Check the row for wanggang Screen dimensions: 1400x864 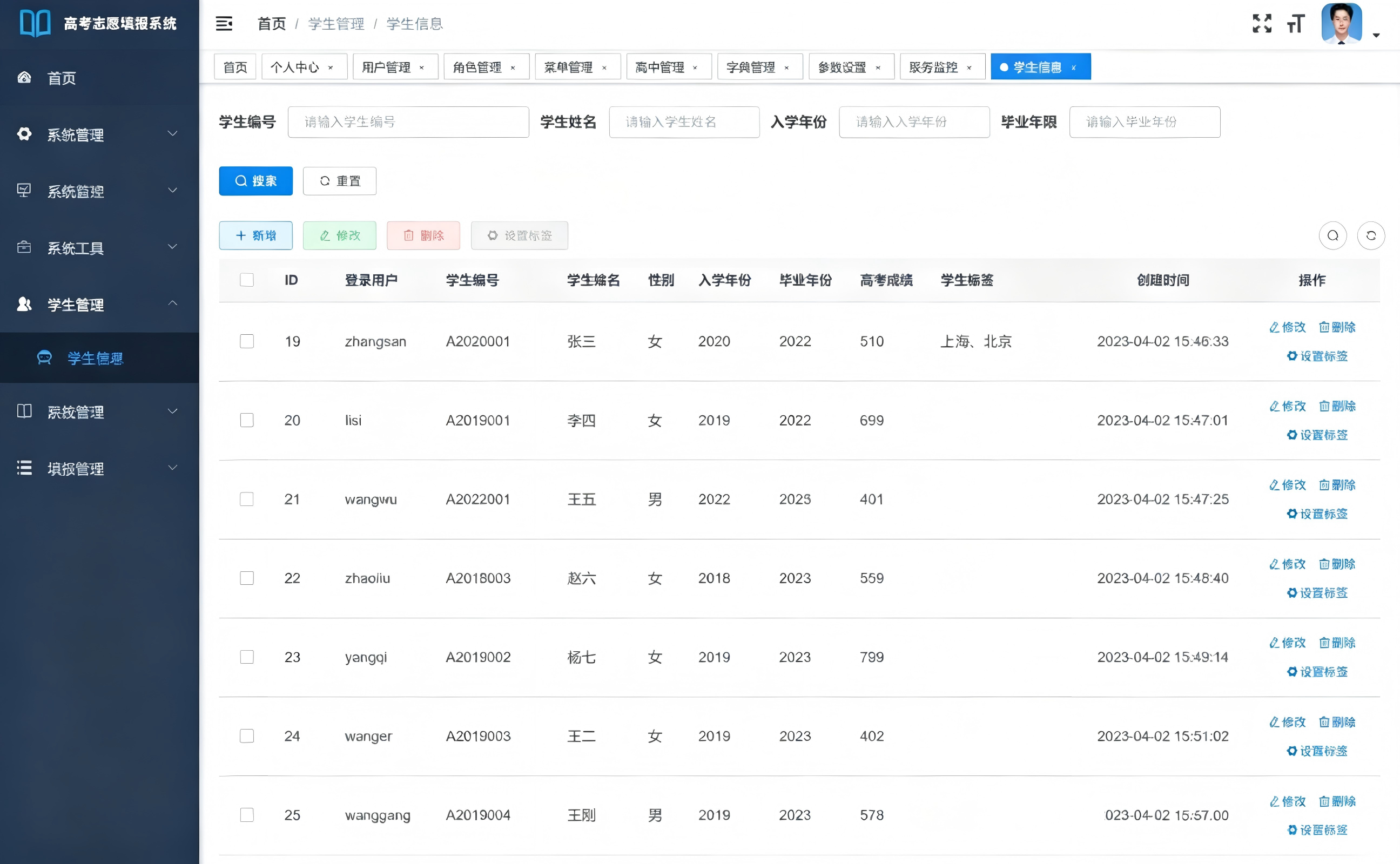(247, 814)
